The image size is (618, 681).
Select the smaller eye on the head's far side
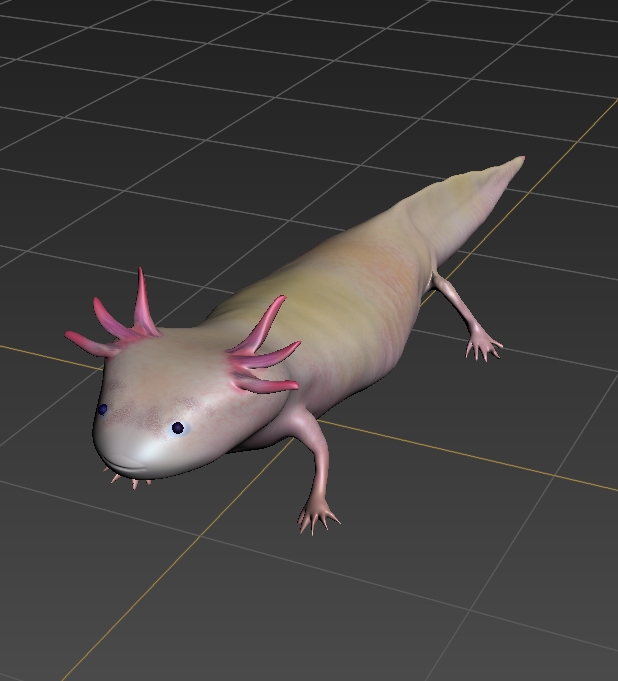point(102,409)
